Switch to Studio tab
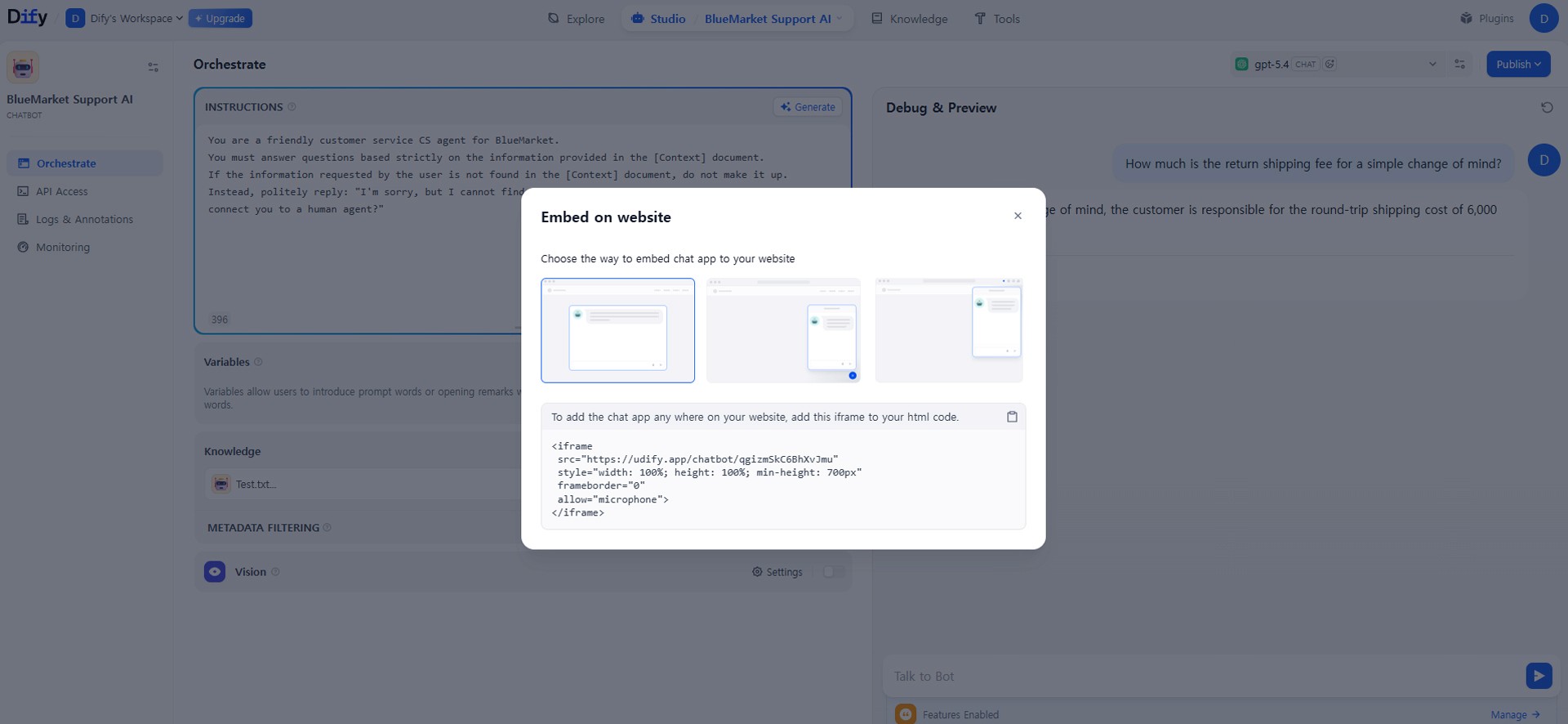 point(659,18)
